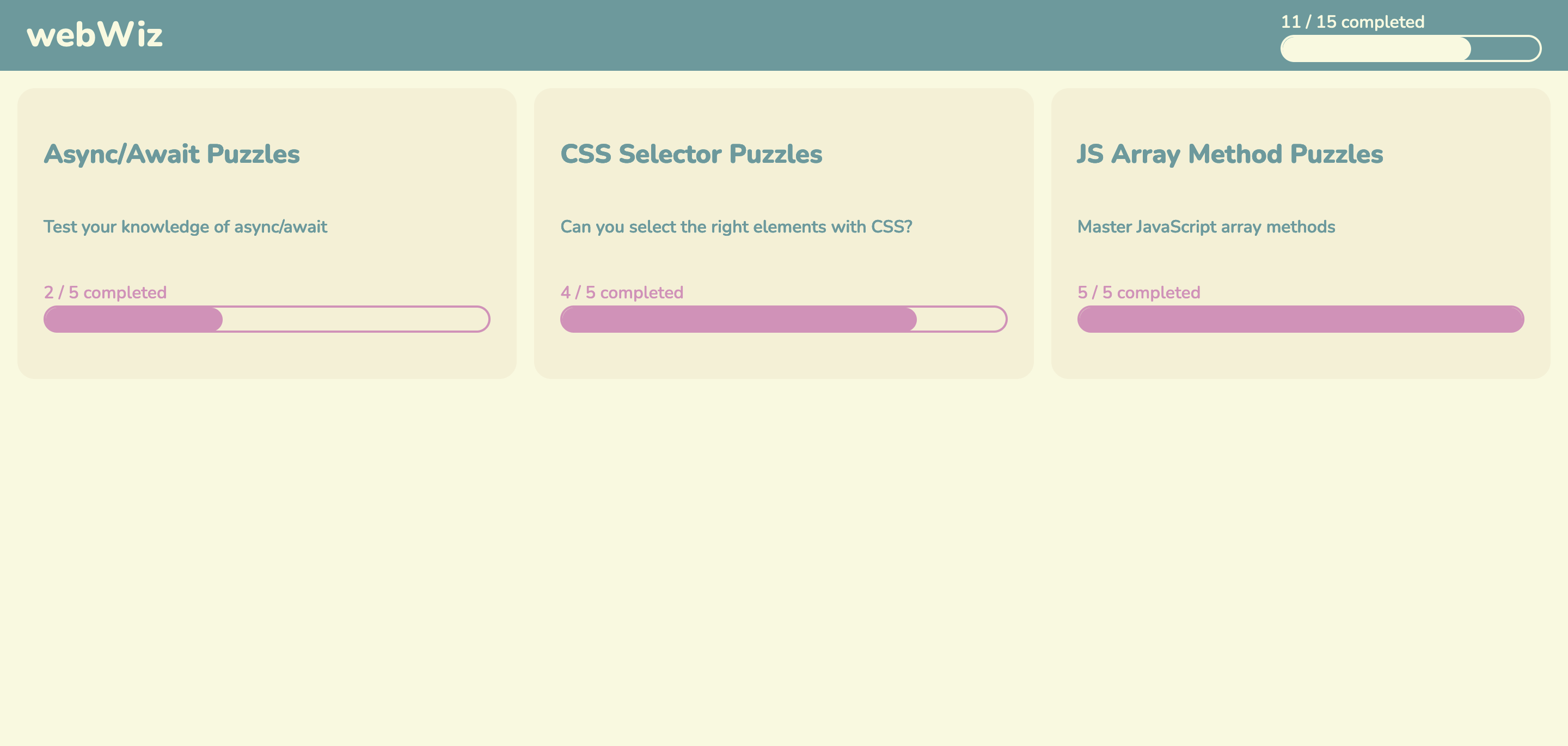Select the 5 / 5 completed label
Viewport: 1568px width, 746px height.
[1140, 292]
